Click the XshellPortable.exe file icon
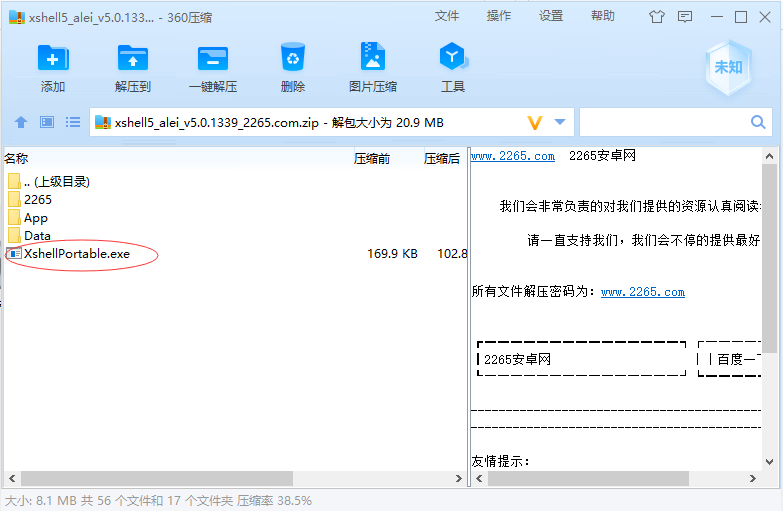Image resolution: width=783 pixels, height=511 pixels. 14,254
